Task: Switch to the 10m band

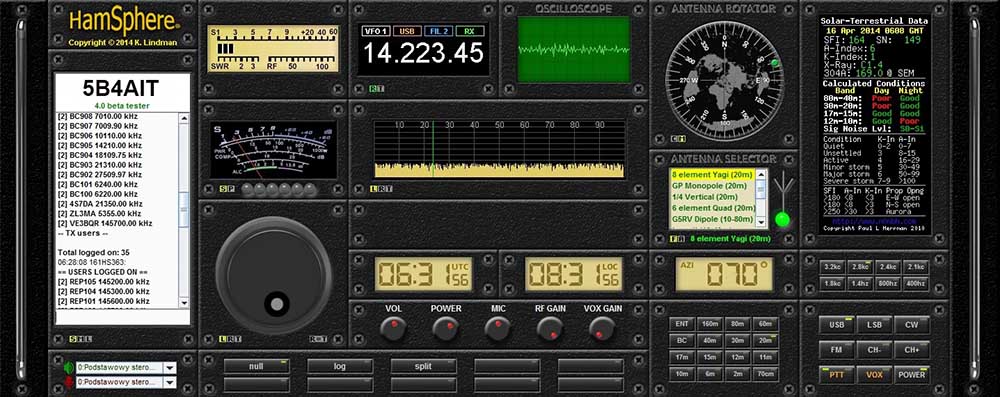Action: pyautogui.click(x=682, y=374)
